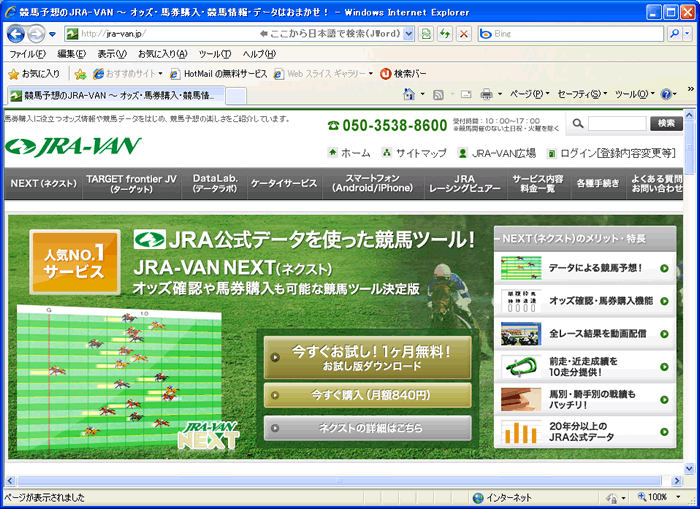
Task: Open the ファイル(F) menu
Action: [x=28, y=54]
